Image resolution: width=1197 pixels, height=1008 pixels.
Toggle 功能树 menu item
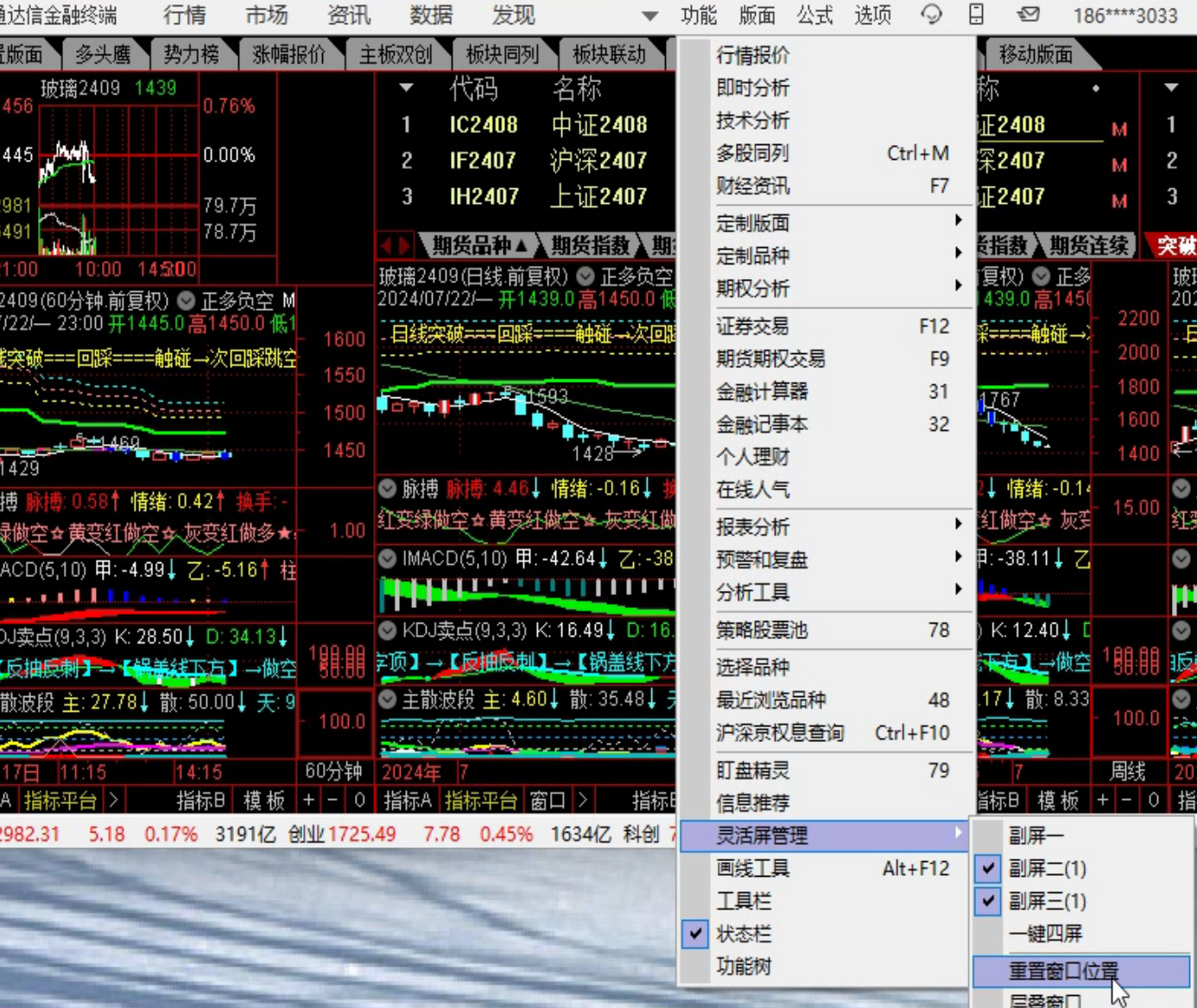(x=825, y=967)
